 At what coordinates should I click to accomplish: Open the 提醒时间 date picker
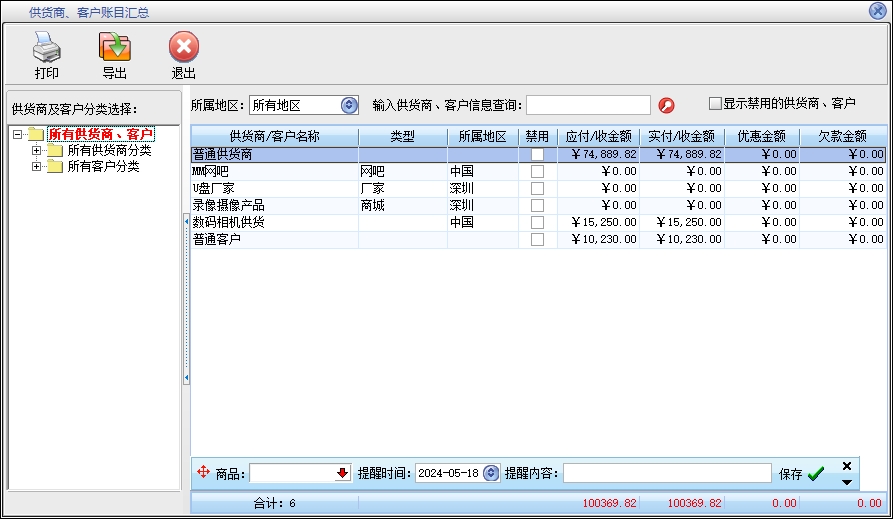pos(490,474)
